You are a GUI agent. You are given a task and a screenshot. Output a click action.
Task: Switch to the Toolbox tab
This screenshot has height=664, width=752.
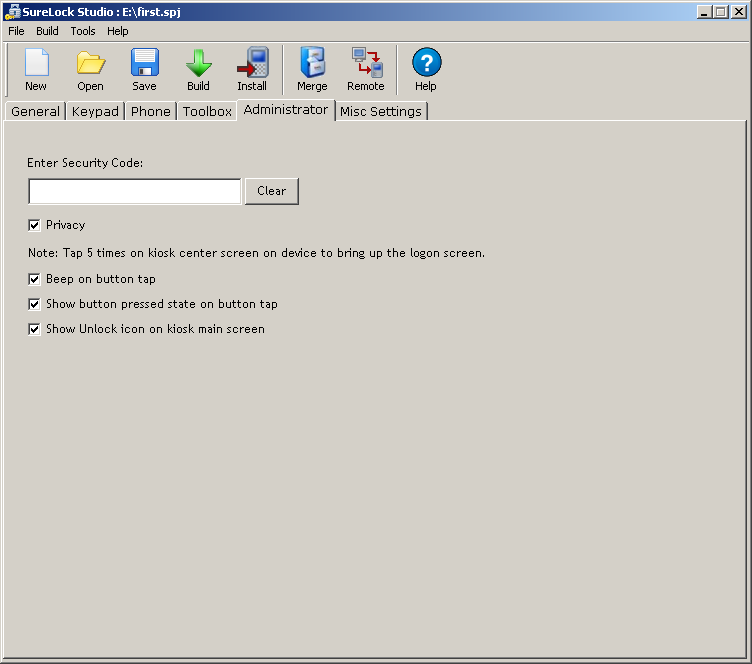click(207, 112)
